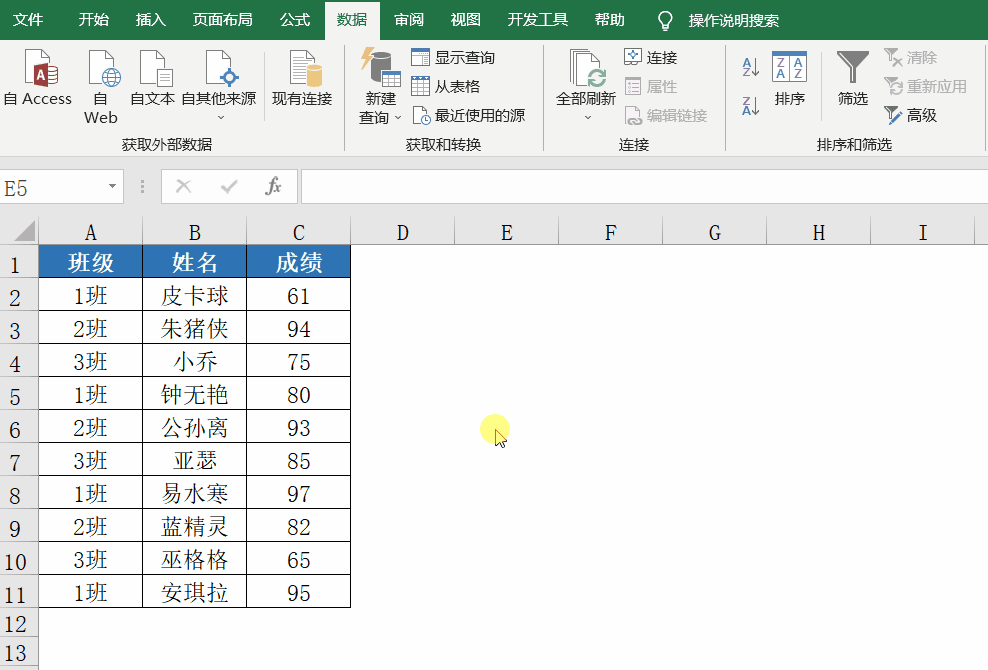Launch 新建查询 in 获取和转换 group
Screen dimensions: 988x670
click(x=378, y=80)
